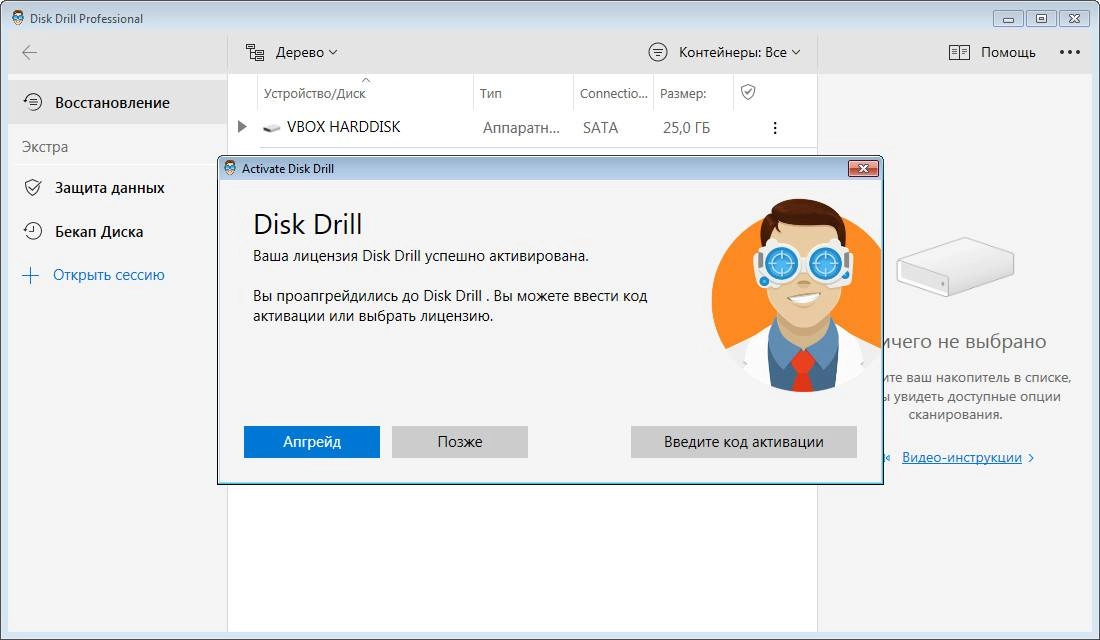Viewport: 1100px width, 640px height.
Task: Click the plus icon beside Открыть сессию
Action: coord(31,275)
